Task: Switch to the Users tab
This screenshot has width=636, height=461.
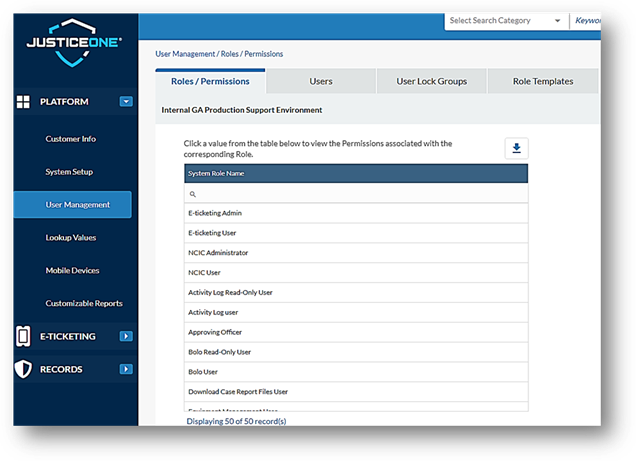Action: [321, 81]
